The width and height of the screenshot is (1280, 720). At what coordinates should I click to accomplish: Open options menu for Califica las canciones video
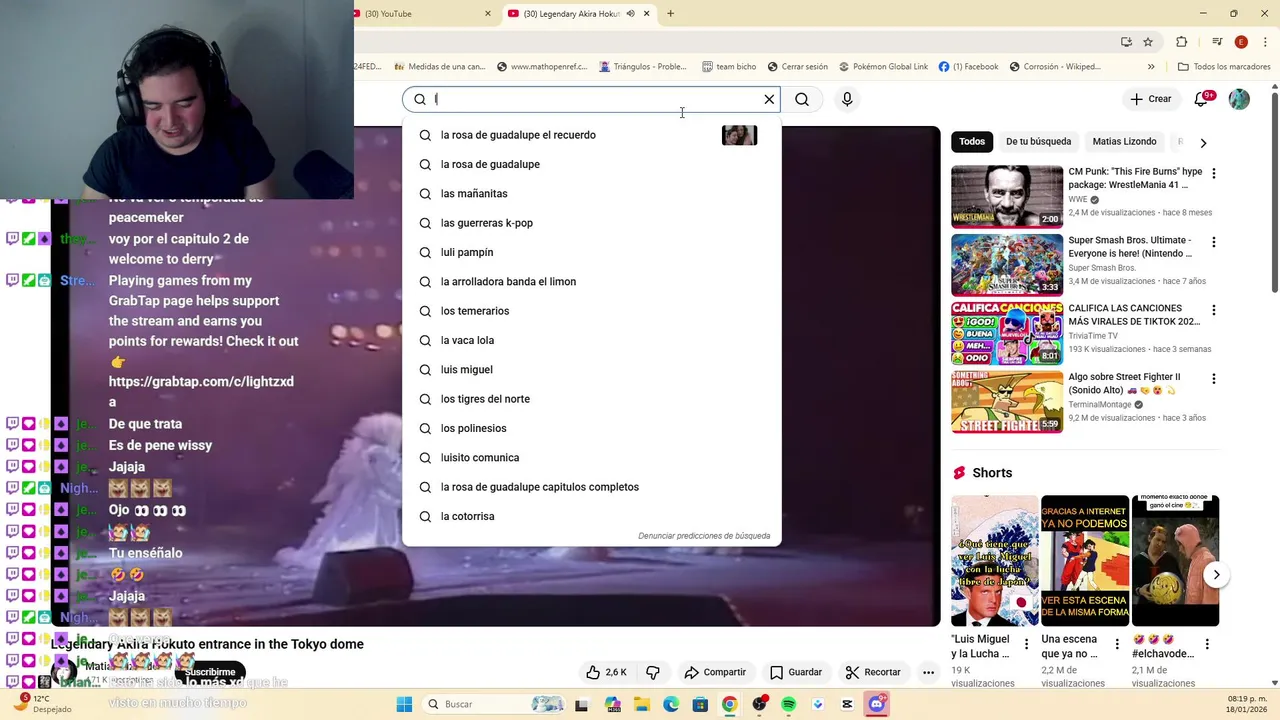pyautogui.click(x=1214, y=310)
